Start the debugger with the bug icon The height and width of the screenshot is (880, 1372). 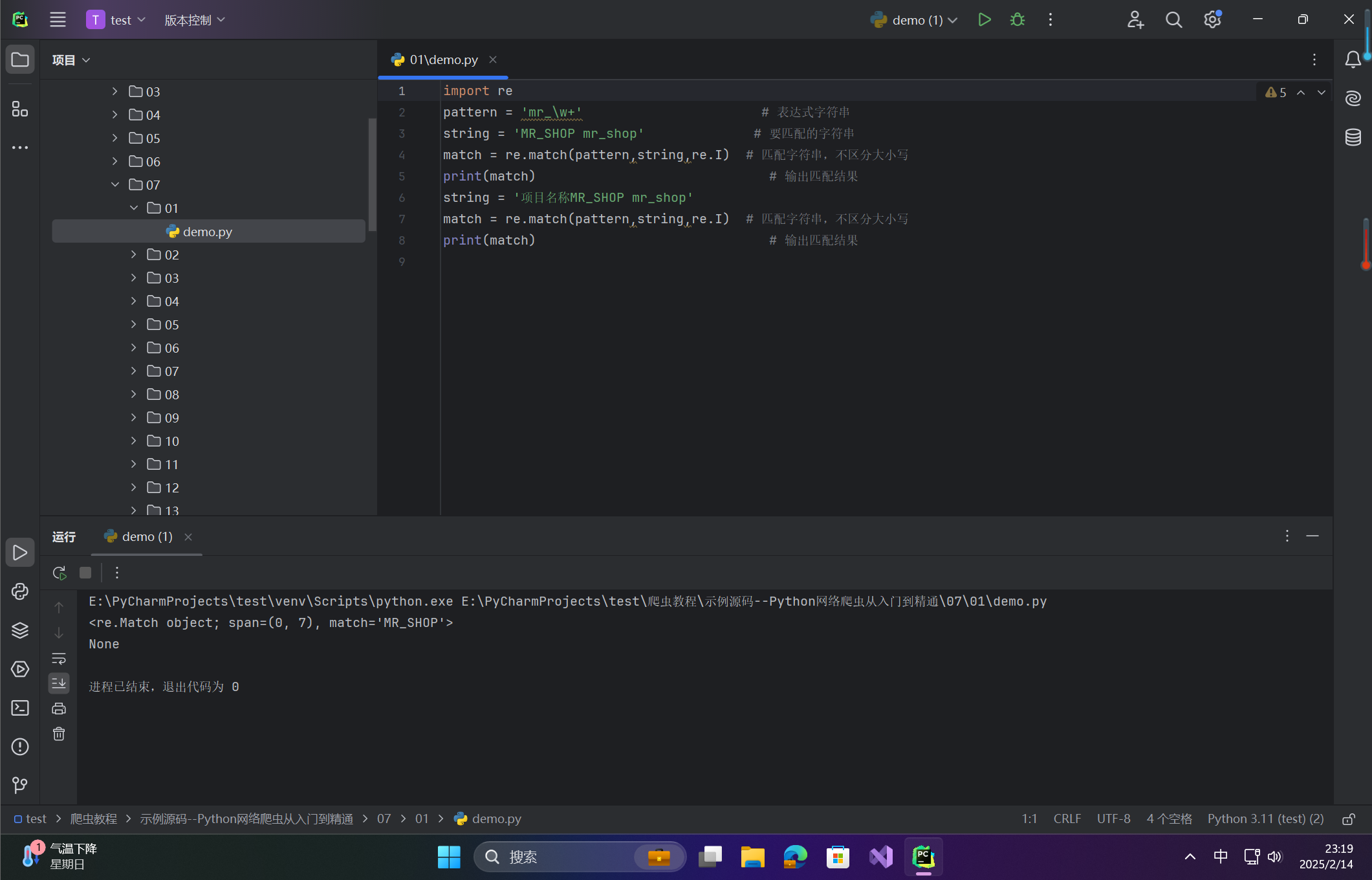pos(1017,20)
